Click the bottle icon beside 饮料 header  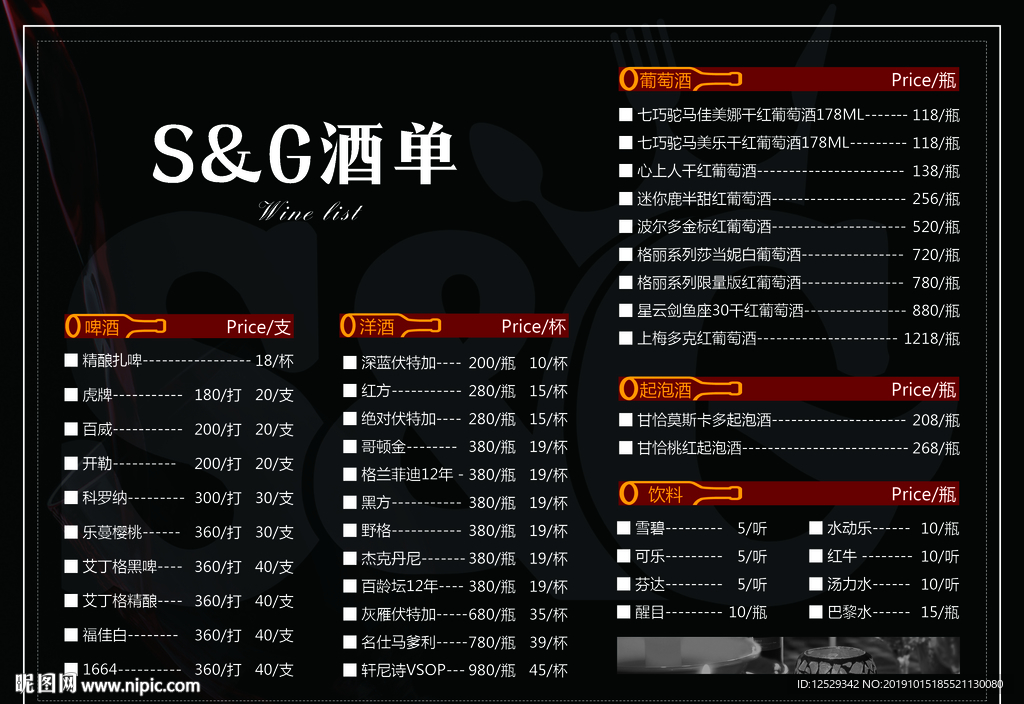[680, 494]
